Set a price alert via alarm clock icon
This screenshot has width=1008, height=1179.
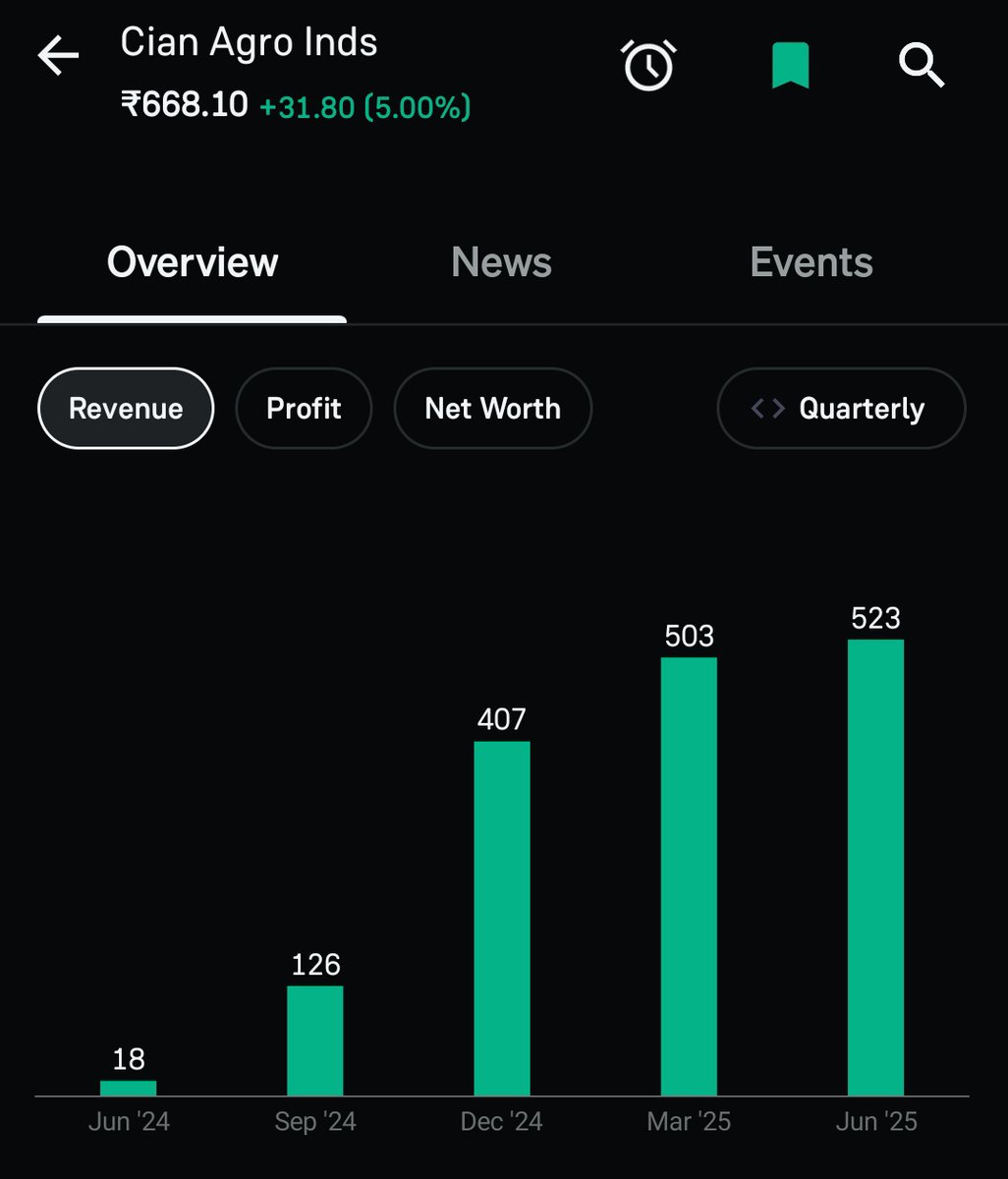[x=649, y=65]
